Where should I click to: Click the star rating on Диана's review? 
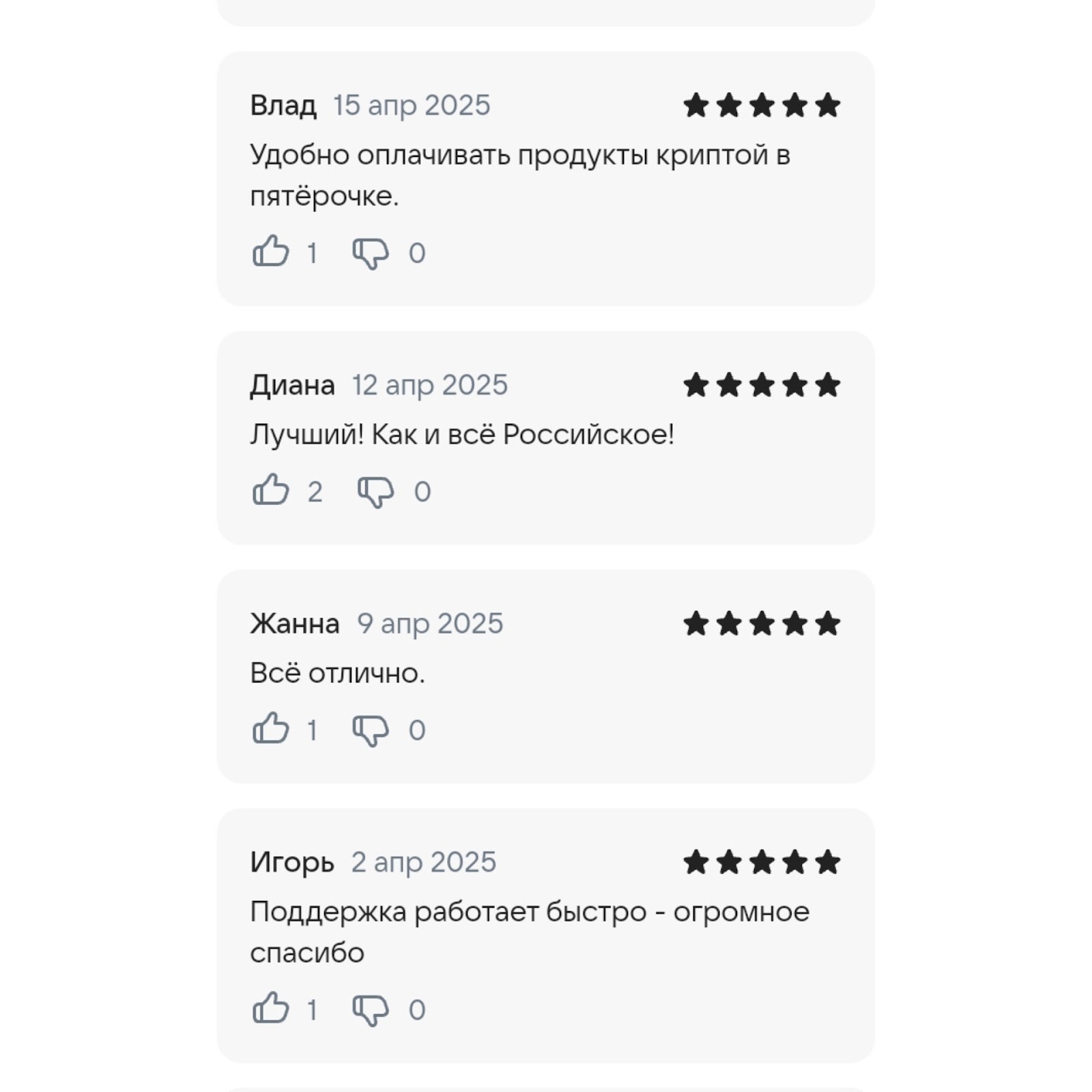pos(762,385)
